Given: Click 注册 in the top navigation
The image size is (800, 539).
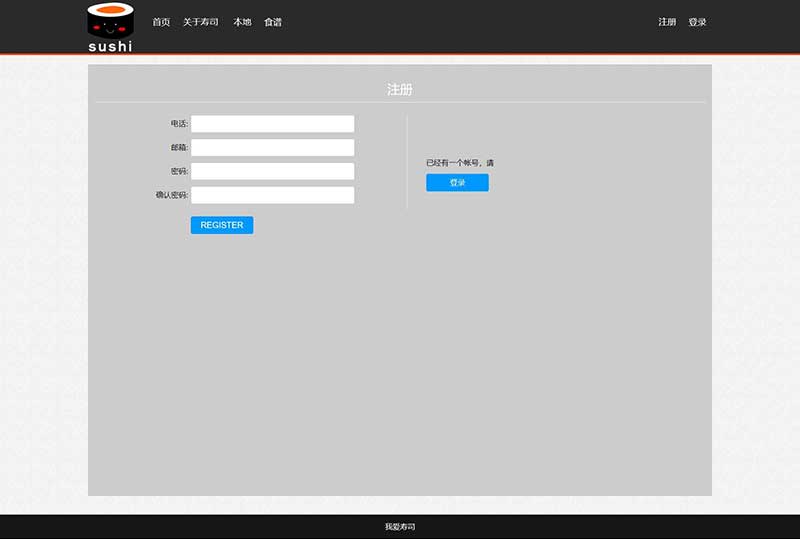Looking at the screenshot, I should [667, 22].
